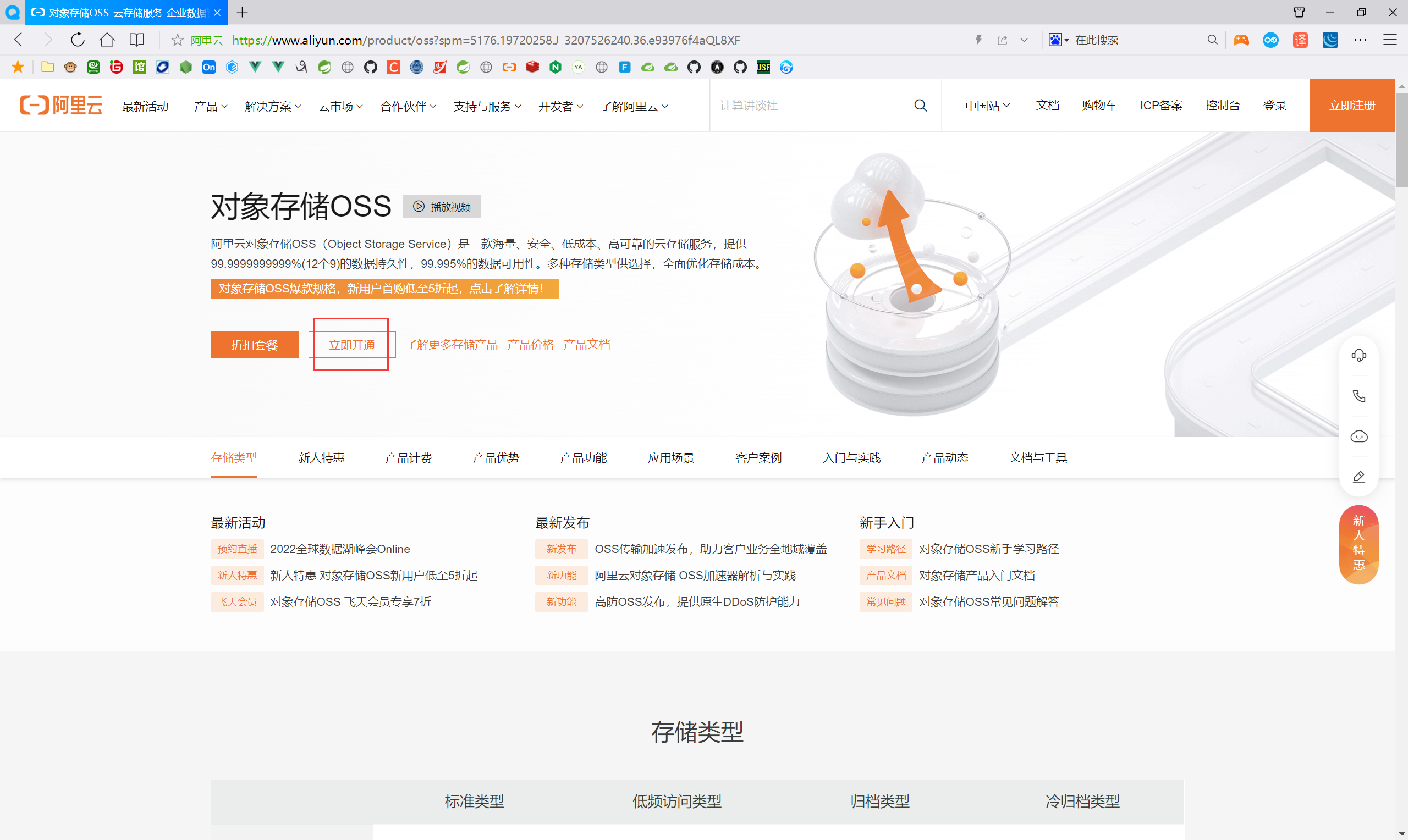Viewport: 1408px width, 840px height.
Task: Select the 客户案例 tab
Action: [x=758, y=457]
